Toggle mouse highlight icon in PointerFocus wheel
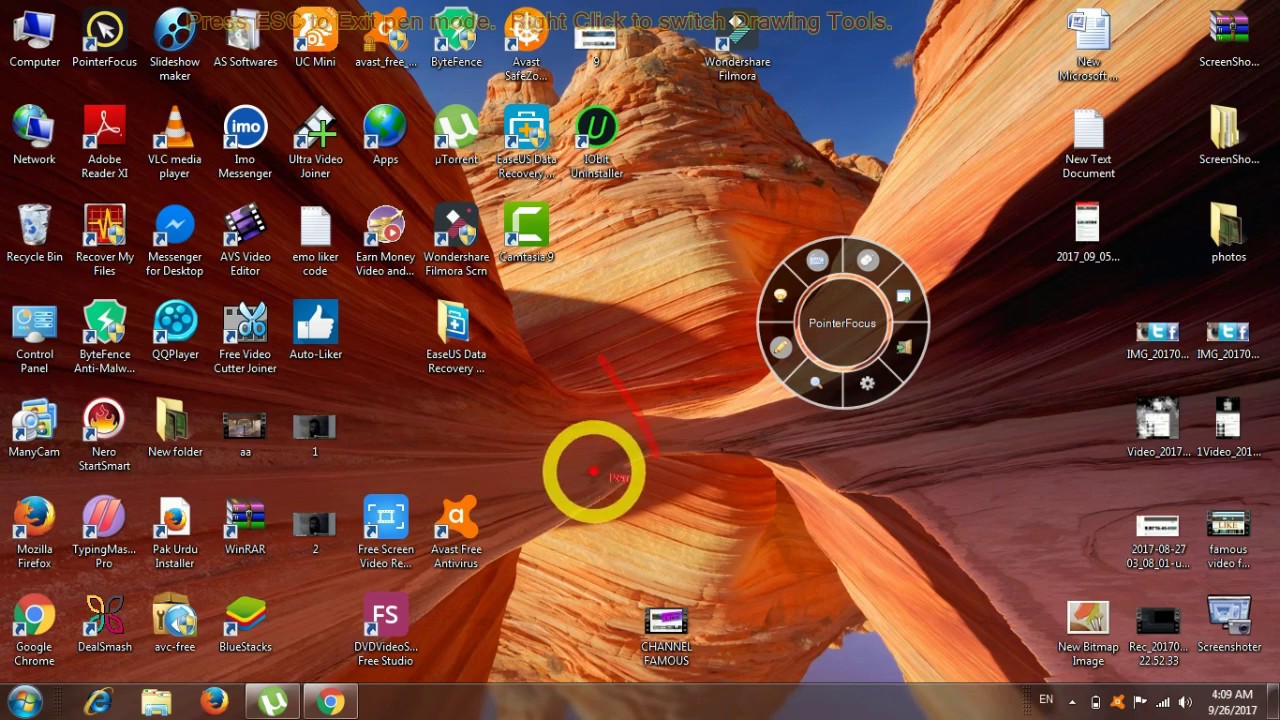Image resolution: width=1280 pixels, height=720 pixels. click(x=867, y=261)
